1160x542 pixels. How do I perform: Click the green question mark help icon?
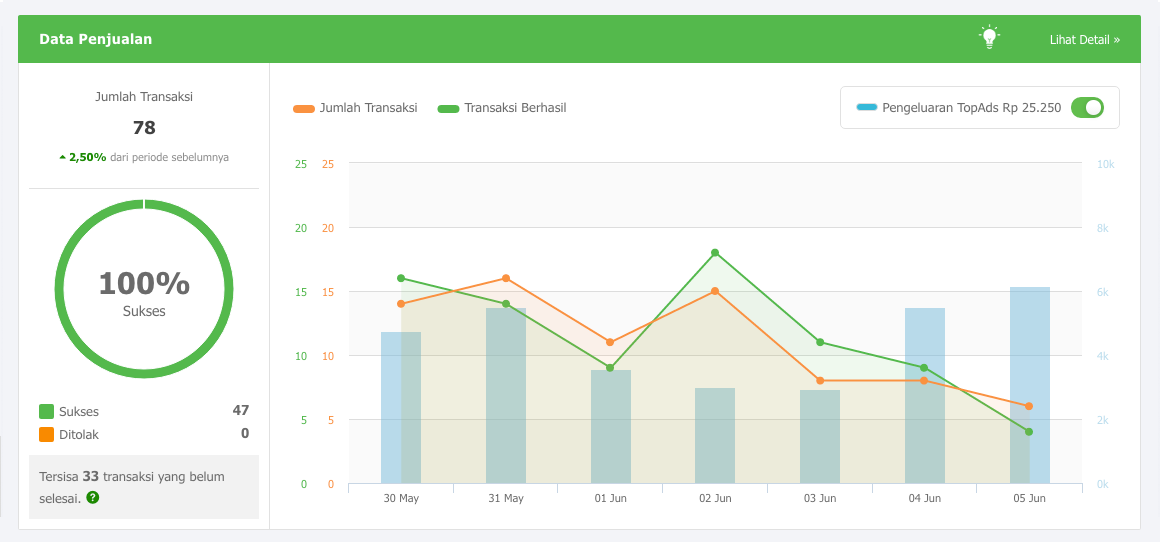92,498
